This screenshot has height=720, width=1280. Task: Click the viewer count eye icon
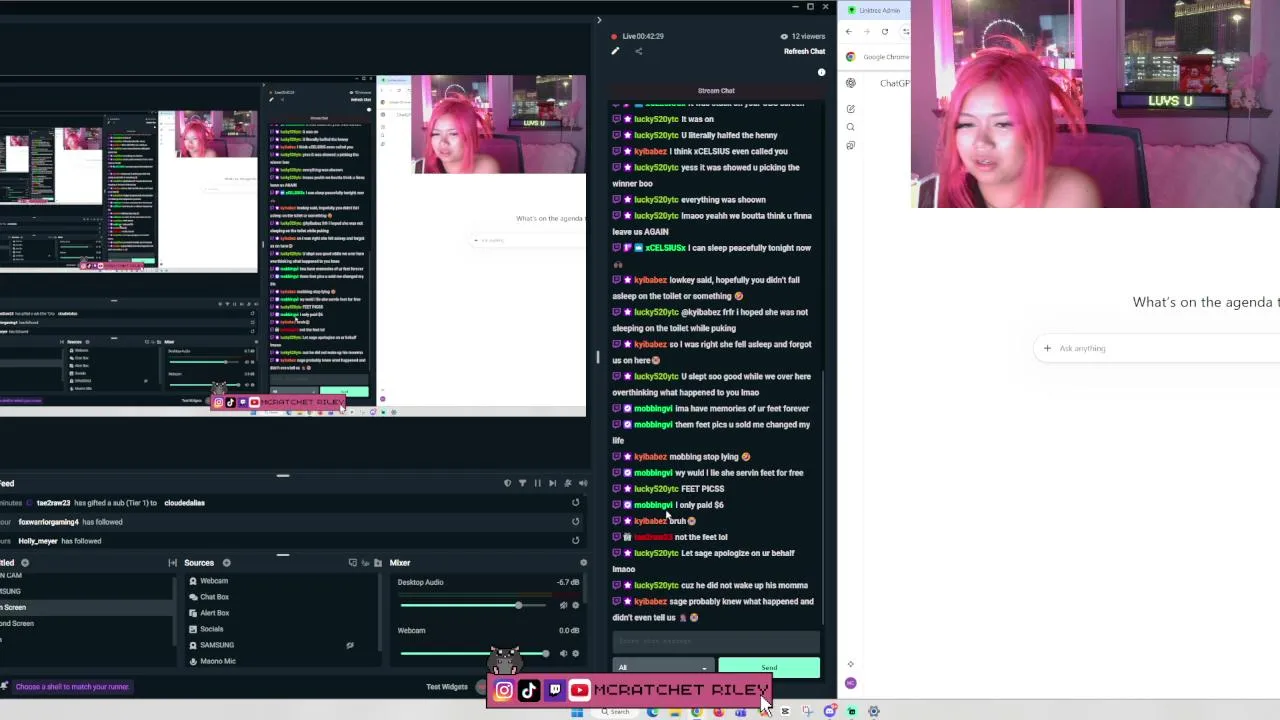[784, 36]
